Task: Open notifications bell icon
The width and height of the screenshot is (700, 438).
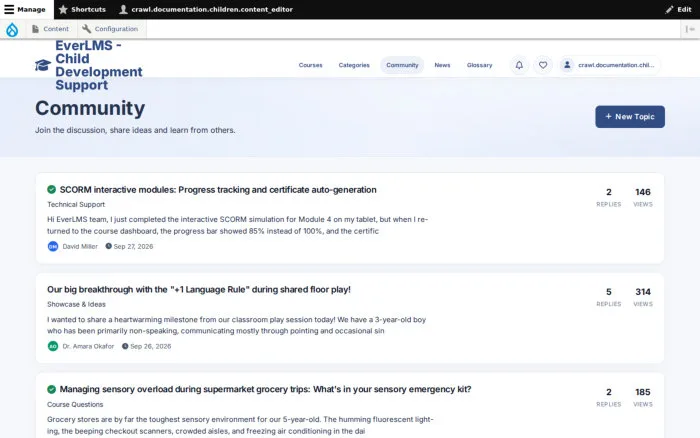Action: coord(519,65)
